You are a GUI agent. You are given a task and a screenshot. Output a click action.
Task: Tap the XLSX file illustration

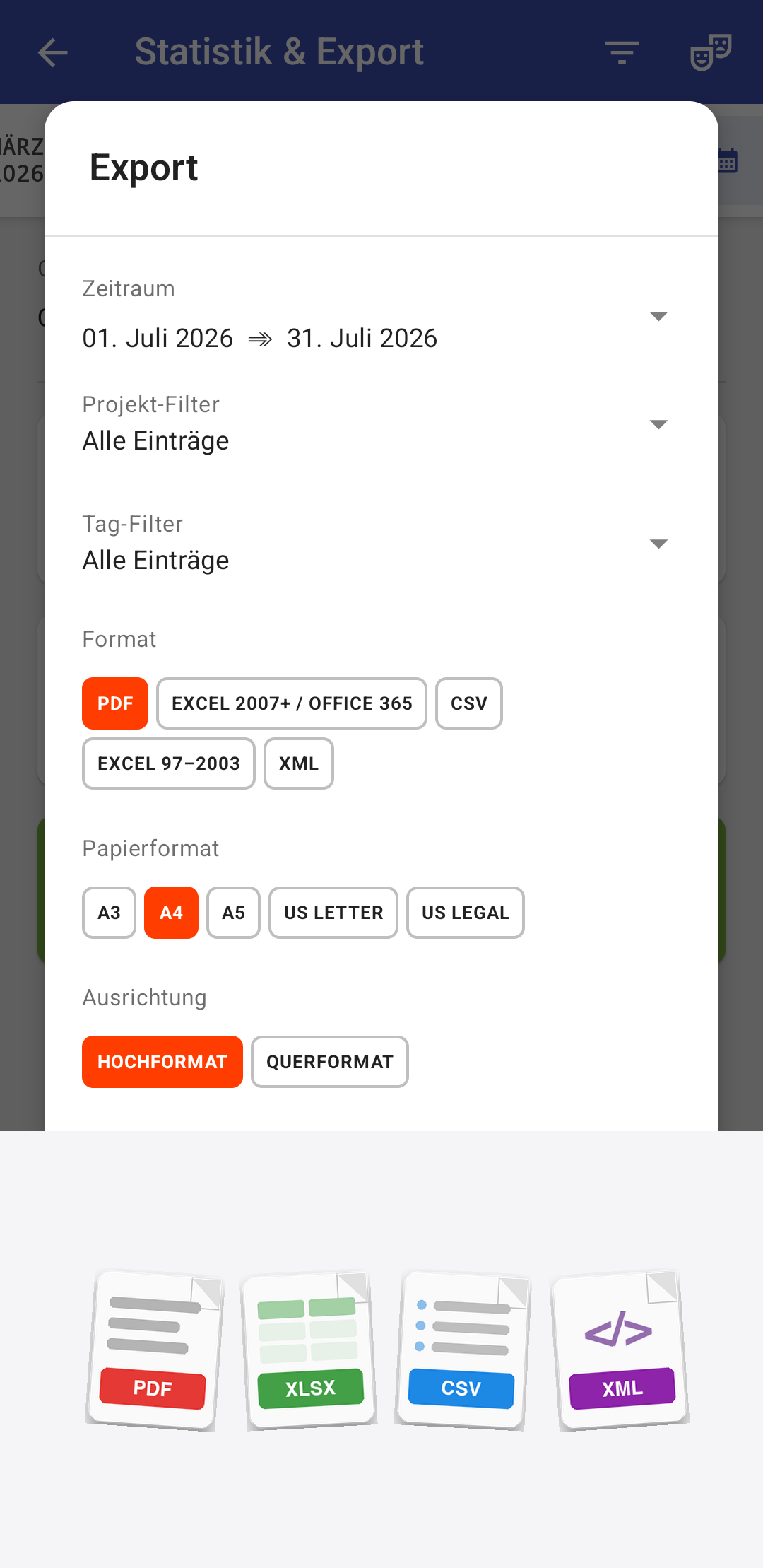pyautogui.click(x=309, y=1350)
